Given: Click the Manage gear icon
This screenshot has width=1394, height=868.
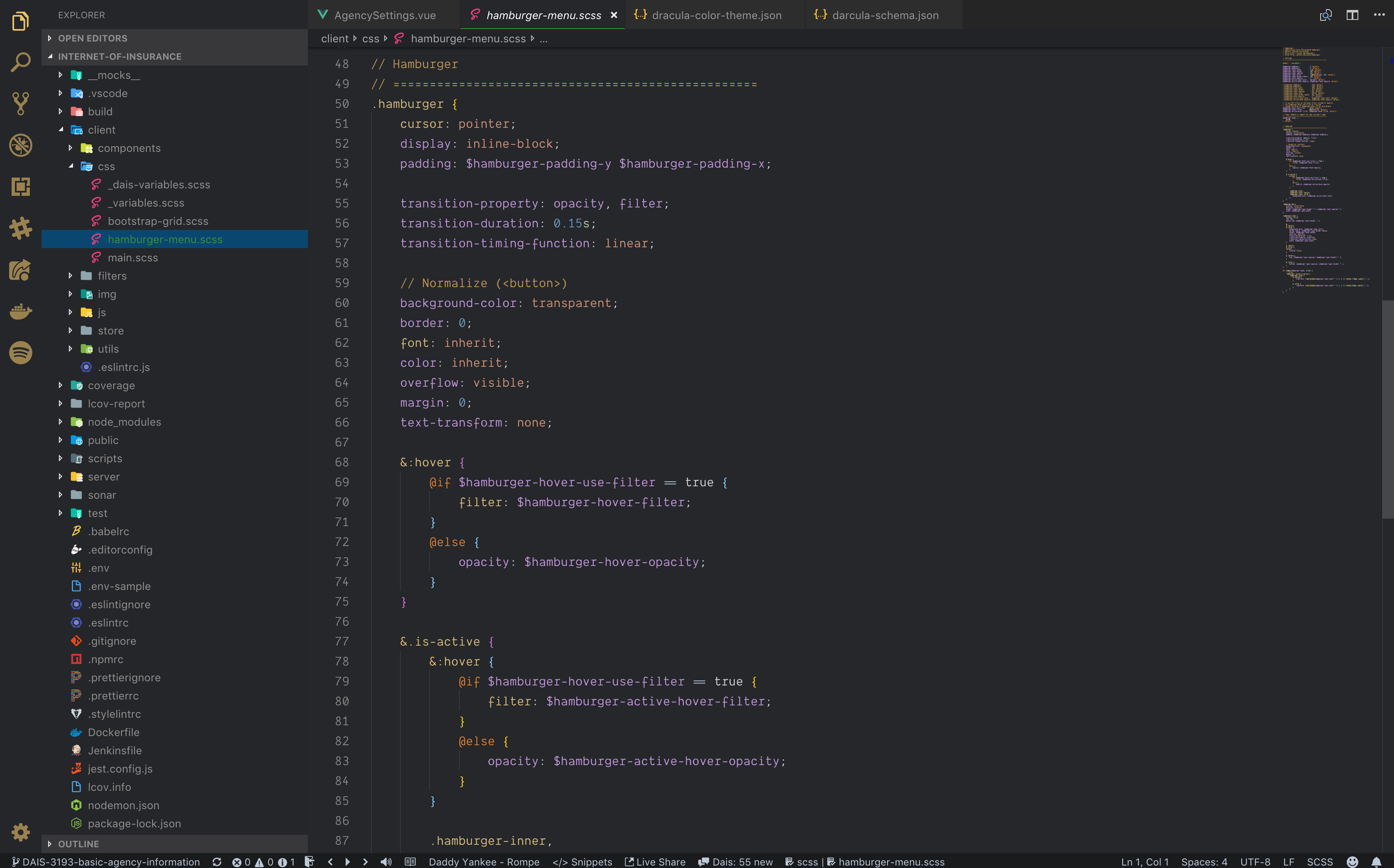Looking at the screenshot, I should (21, 832).
